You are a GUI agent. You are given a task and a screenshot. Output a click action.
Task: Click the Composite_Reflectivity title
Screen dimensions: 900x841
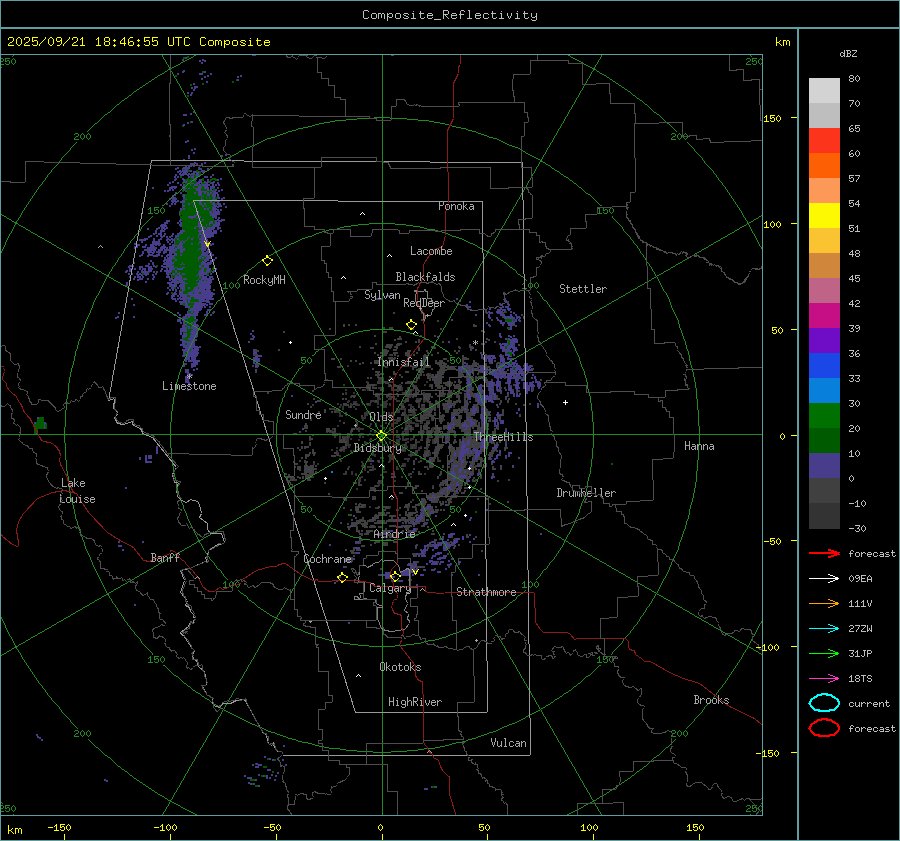[449, 15]
